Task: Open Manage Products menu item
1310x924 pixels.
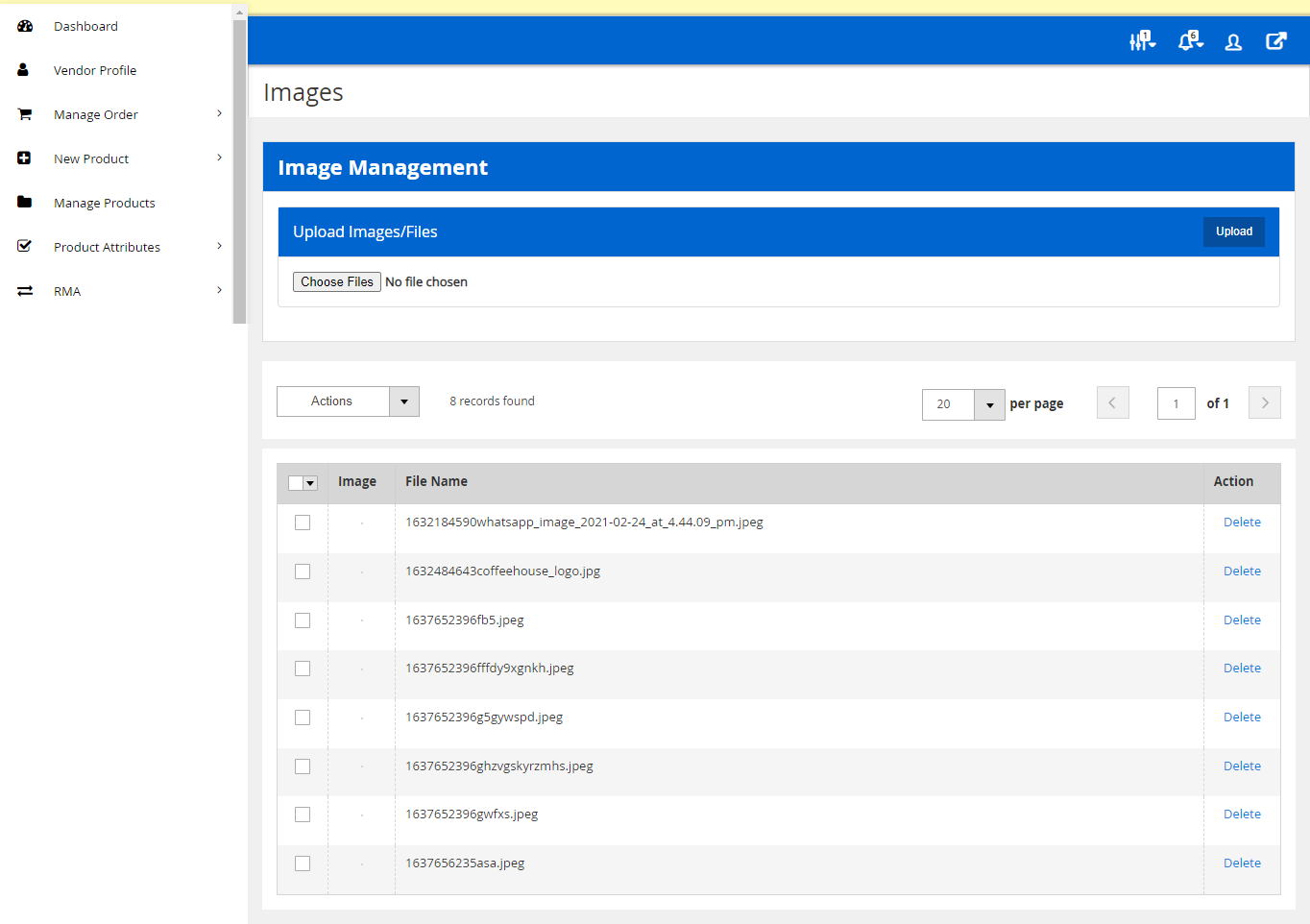Action: click(x=105, y=203)
